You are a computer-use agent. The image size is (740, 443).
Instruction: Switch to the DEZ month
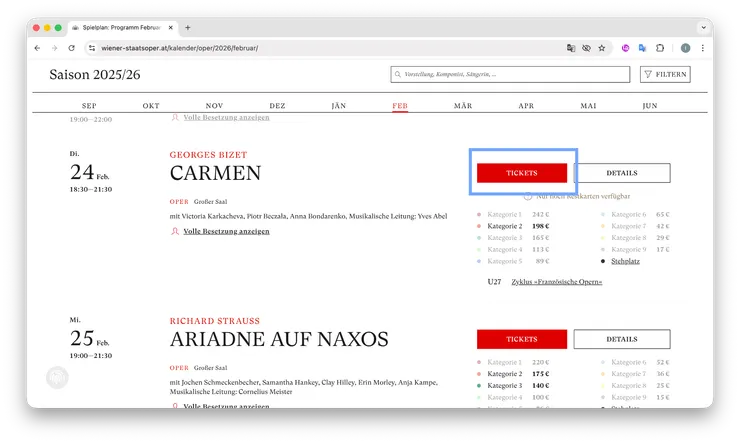(x=278, y=106)
